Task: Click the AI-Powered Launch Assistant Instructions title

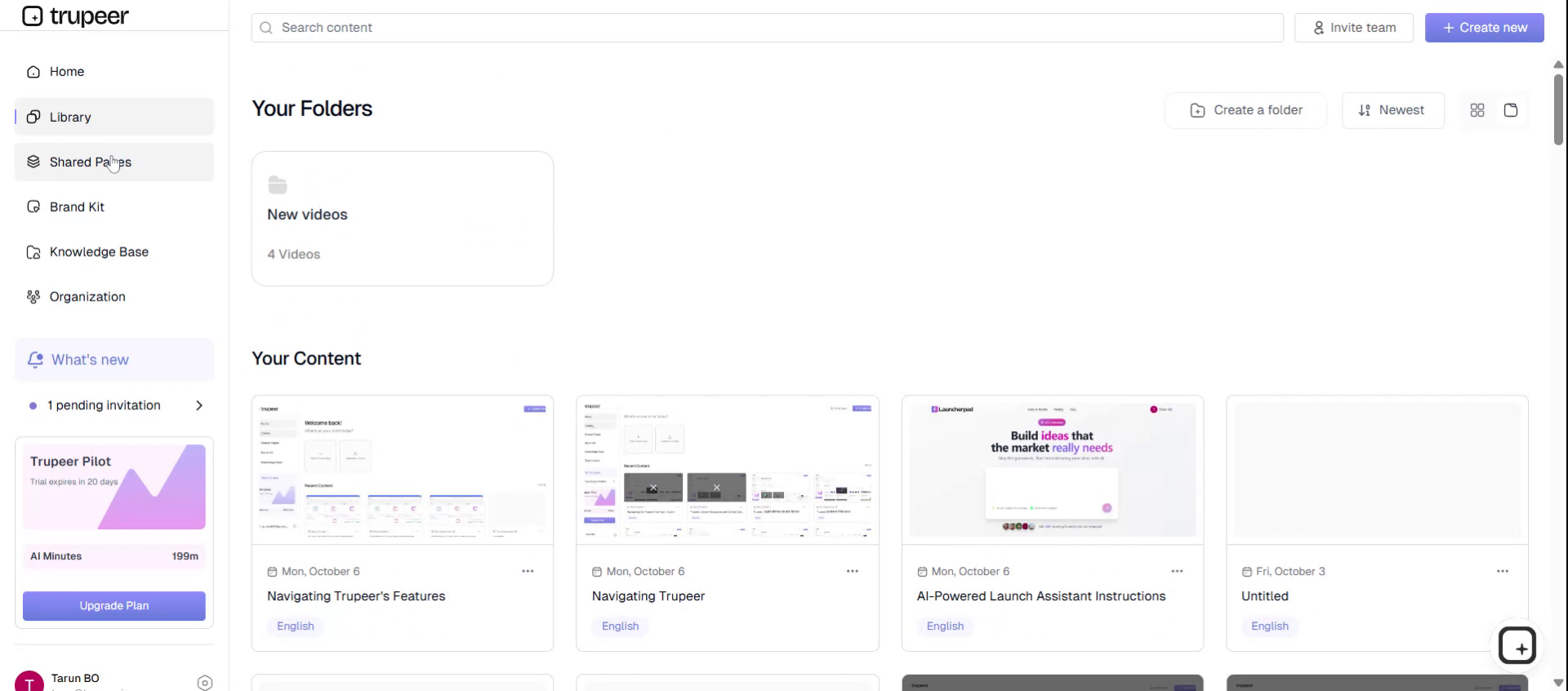Action: tap(1041, 596)
